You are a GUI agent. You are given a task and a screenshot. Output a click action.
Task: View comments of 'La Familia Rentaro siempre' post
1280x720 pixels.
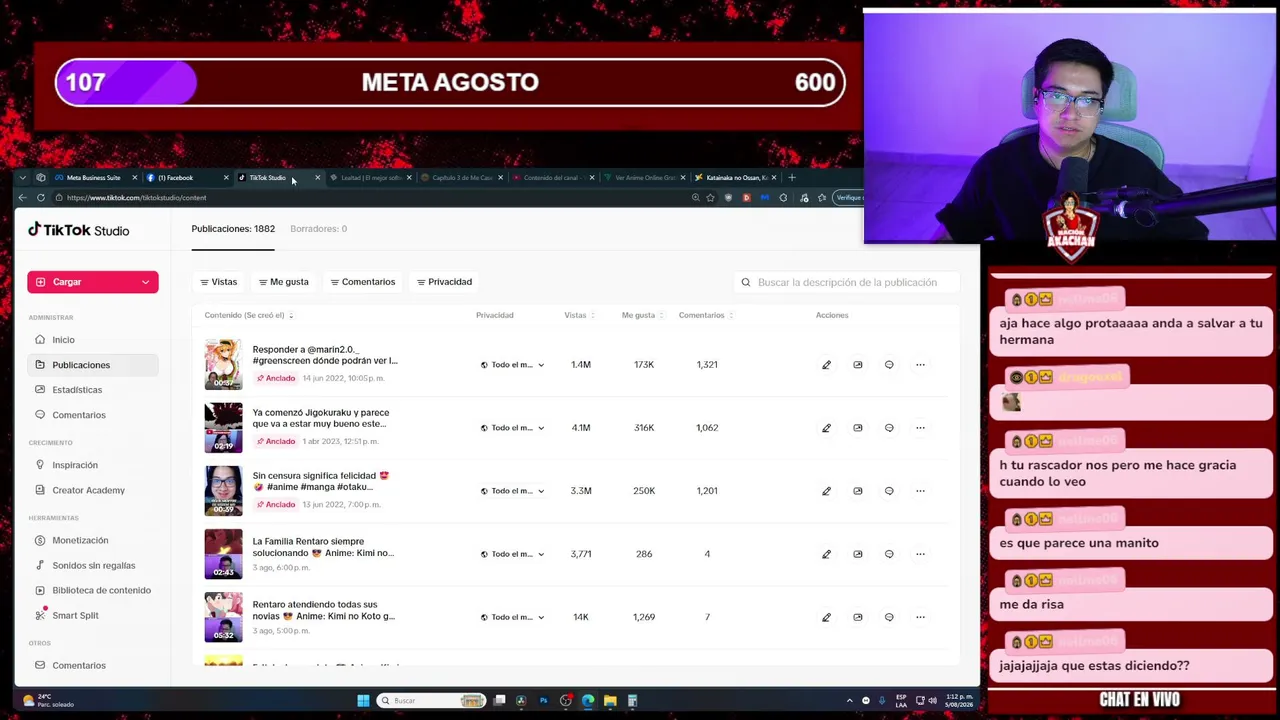click(889, 554)
